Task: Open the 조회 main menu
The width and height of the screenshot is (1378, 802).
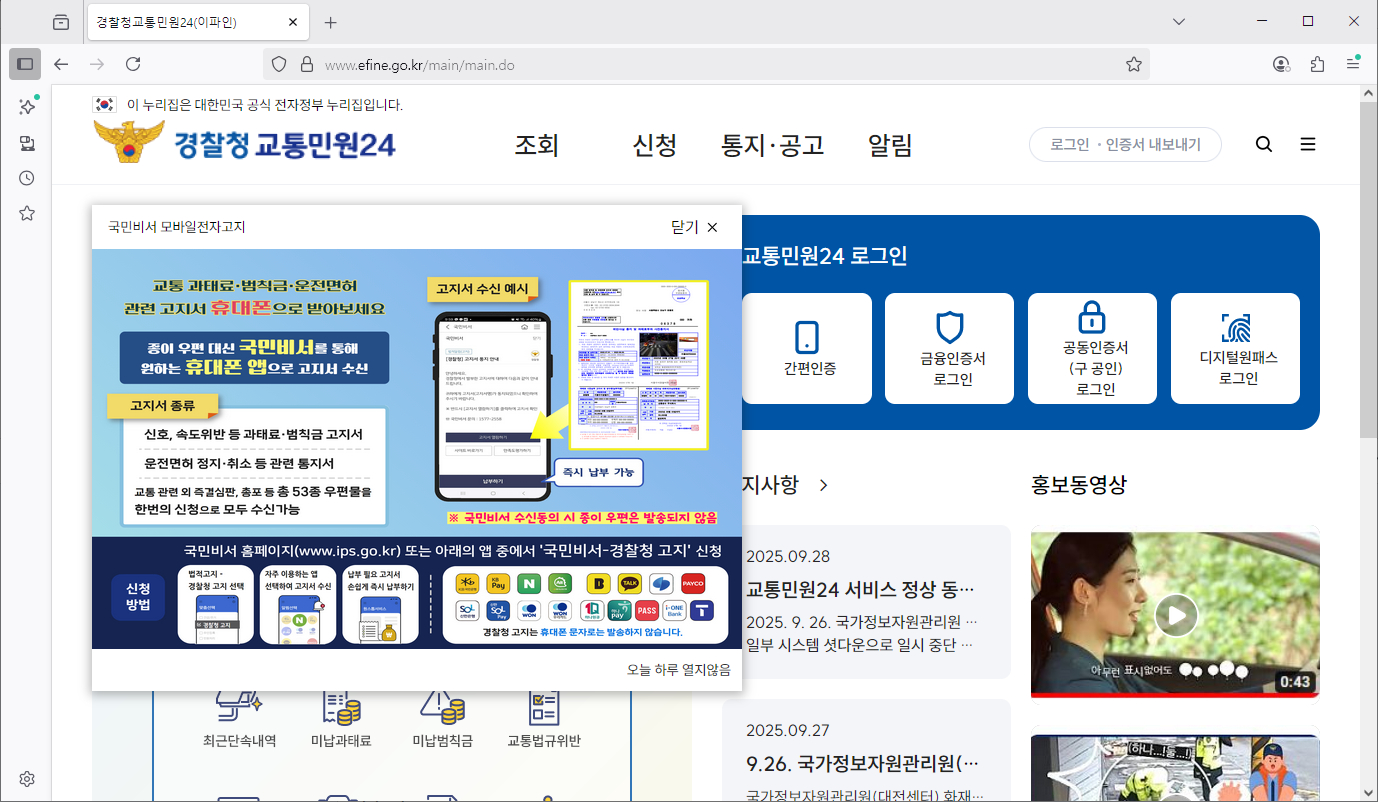Action: [536, 145]
